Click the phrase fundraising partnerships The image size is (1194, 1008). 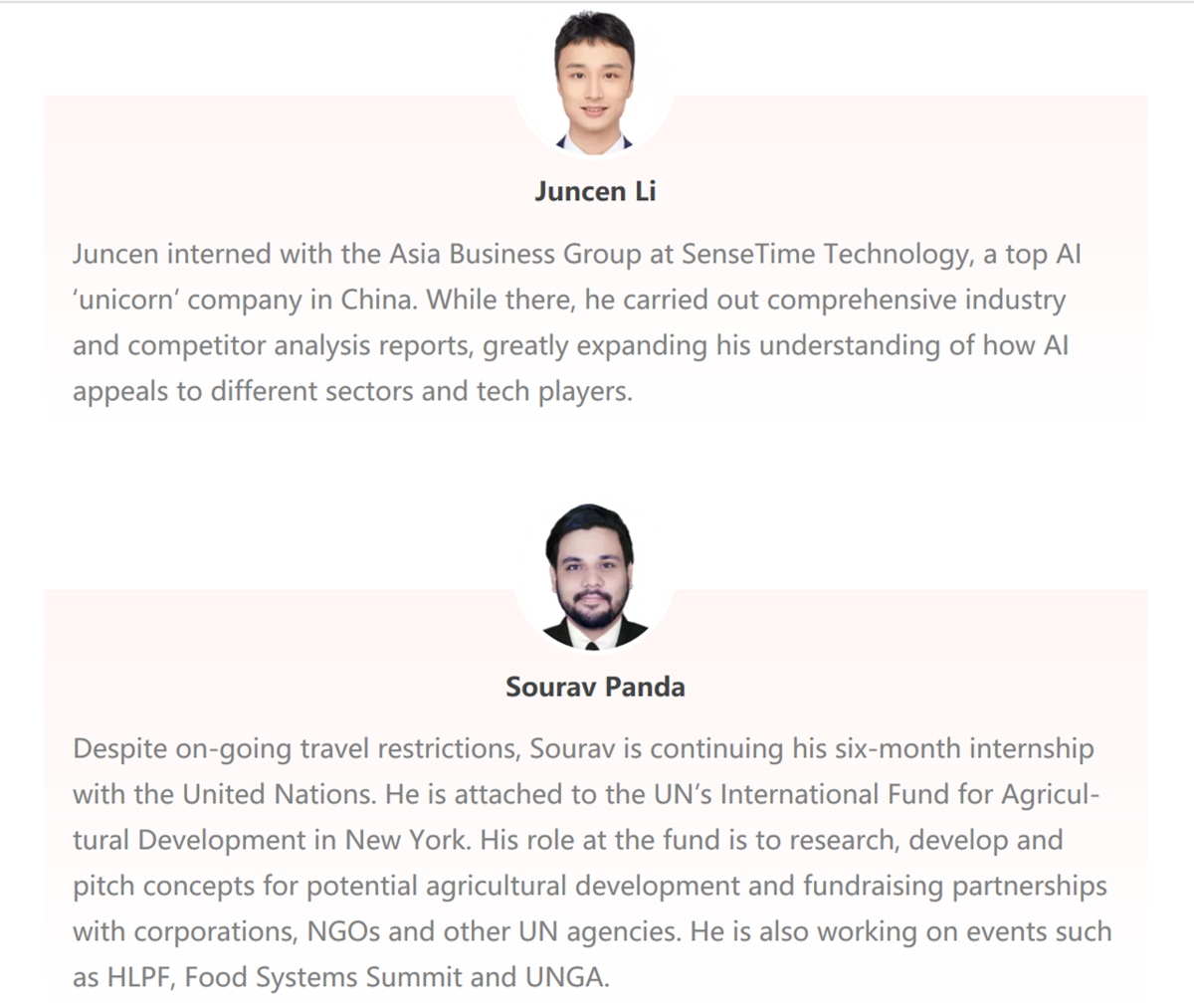(955, 886)
